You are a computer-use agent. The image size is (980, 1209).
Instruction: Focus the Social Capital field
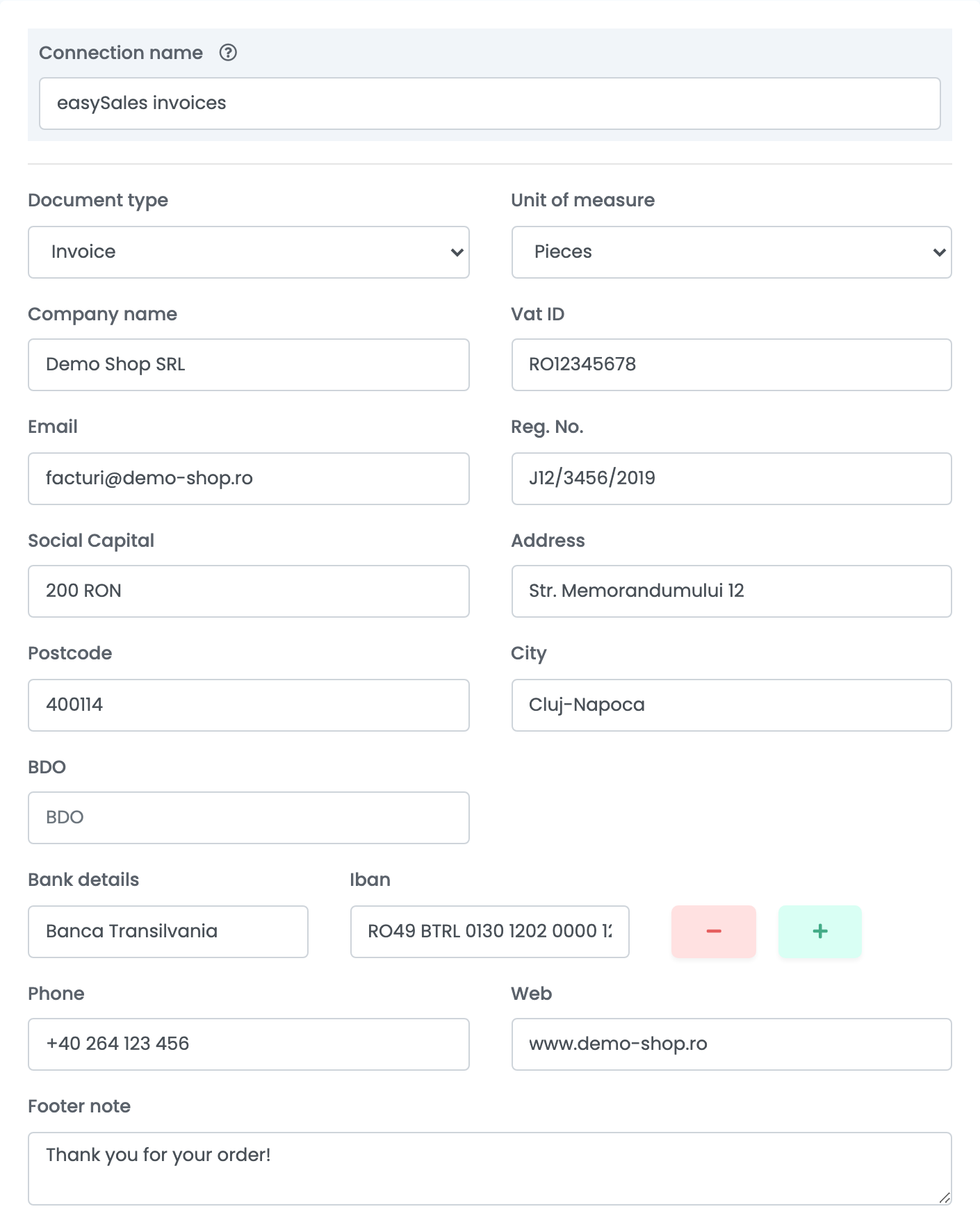[249, 591]
